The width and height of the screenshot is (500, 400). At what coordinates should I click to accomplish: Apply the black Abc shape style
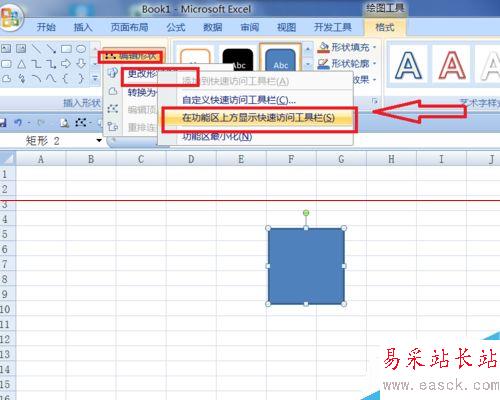237,59
